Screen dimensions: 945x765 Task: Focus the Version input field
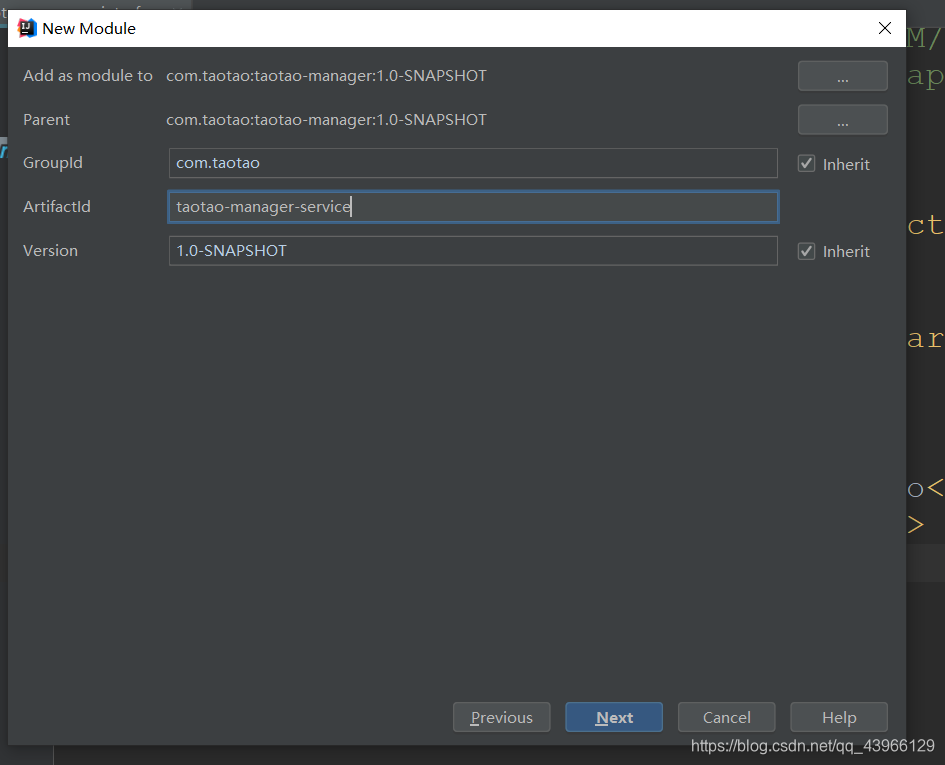click(x=473, y=251)
